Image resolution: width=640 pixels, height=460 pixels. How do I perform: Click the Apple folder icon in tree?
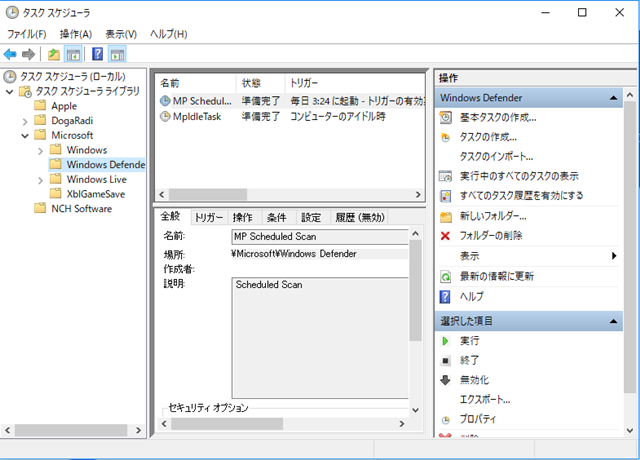[40, 106]
